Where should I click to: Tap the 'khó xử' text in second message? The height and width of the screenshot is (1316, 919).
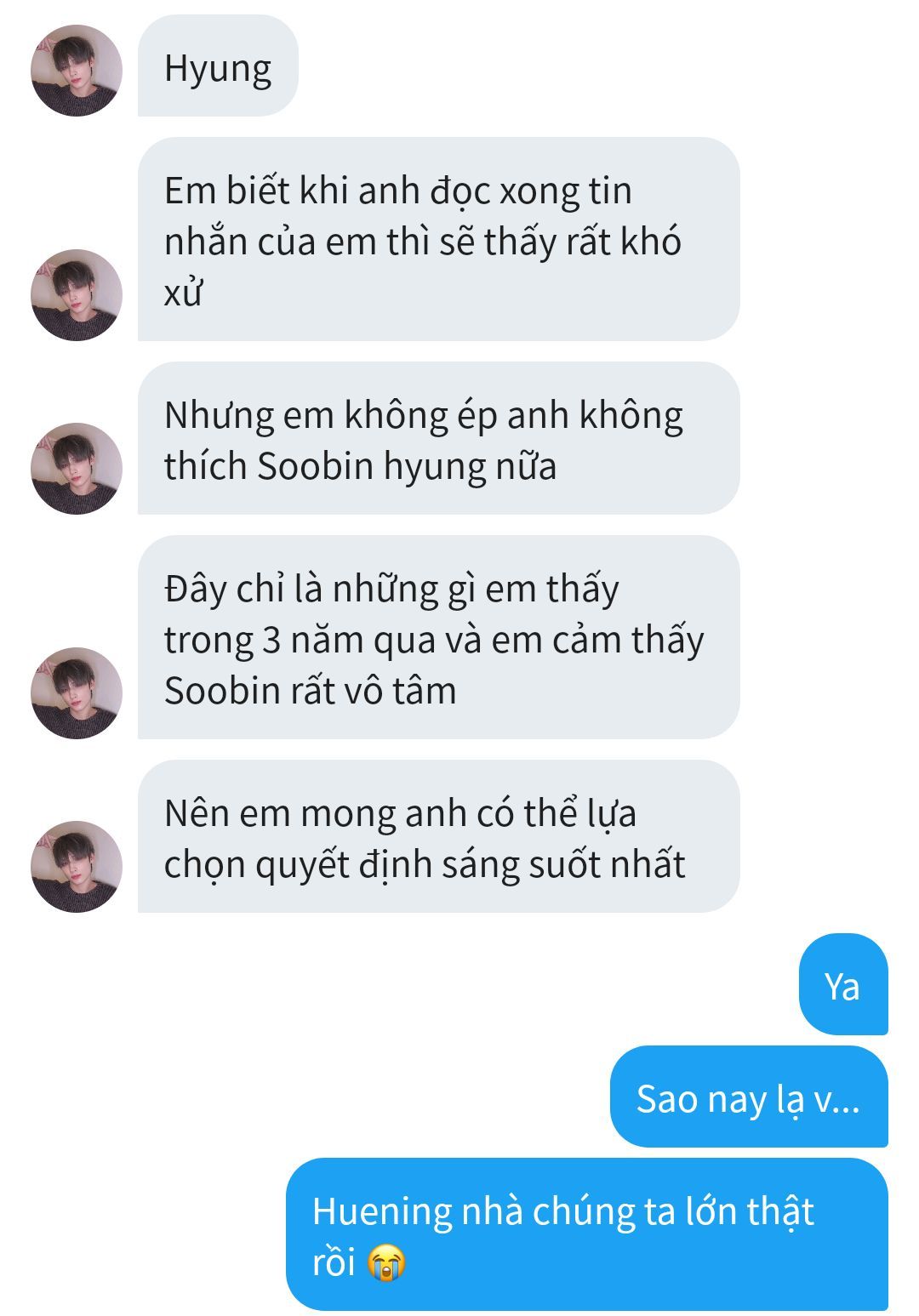[x=423, y=267]
